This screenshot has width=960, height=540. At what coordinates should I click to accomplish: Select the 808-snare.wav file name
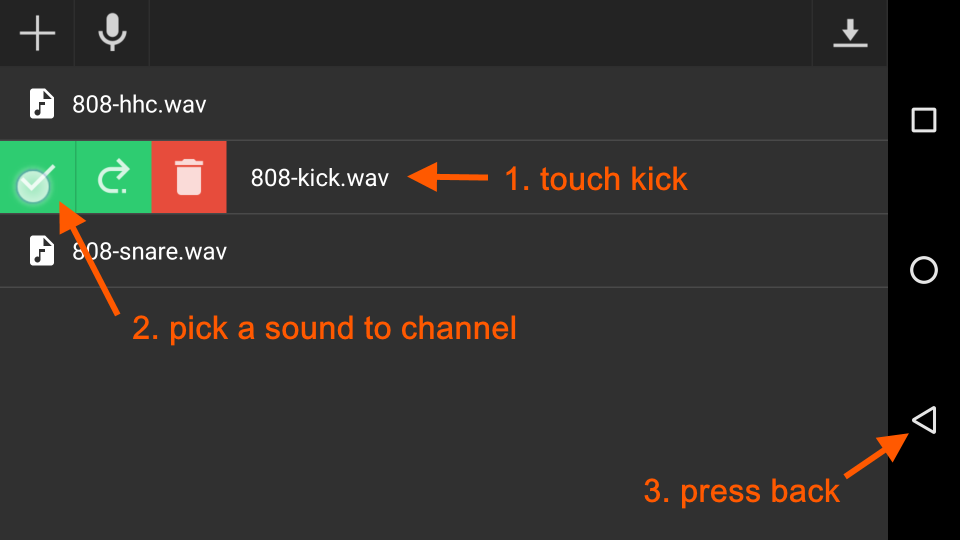point(150,251)
